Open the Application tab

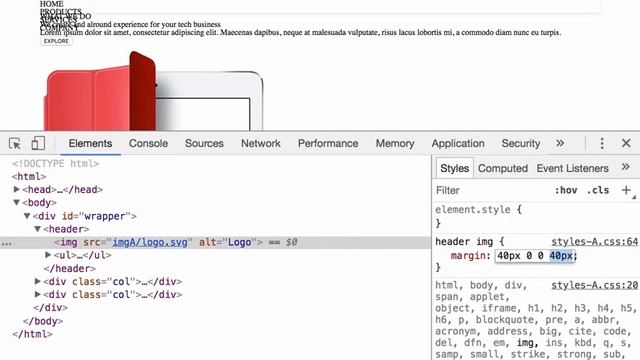[458, 144]
